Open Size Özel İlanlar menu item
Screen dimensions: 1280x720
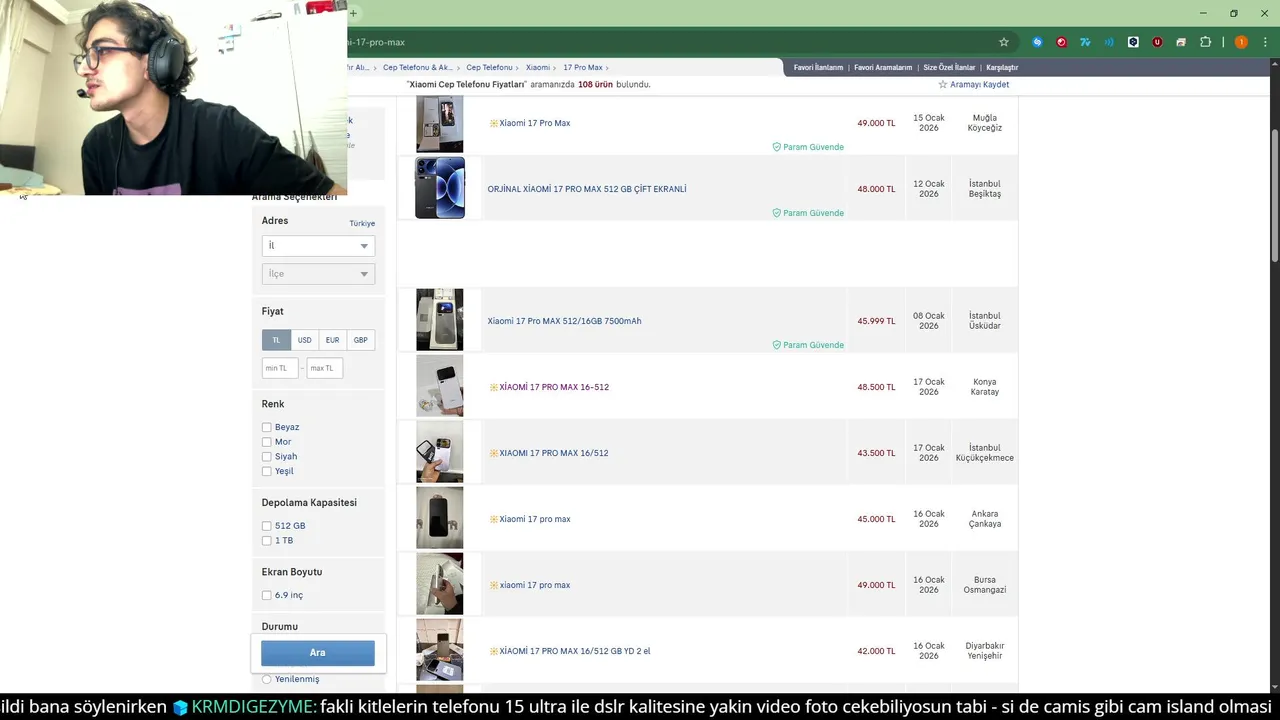[949, 68]
